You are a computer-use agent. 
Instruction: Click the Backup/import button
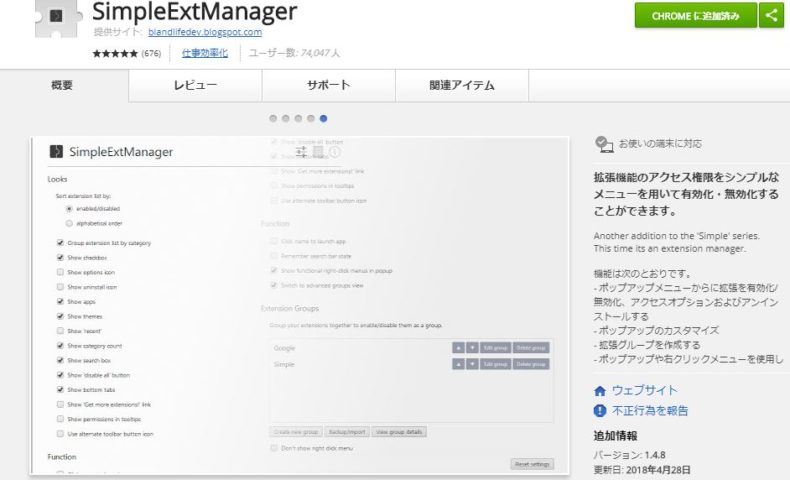(x=347, y=432)
